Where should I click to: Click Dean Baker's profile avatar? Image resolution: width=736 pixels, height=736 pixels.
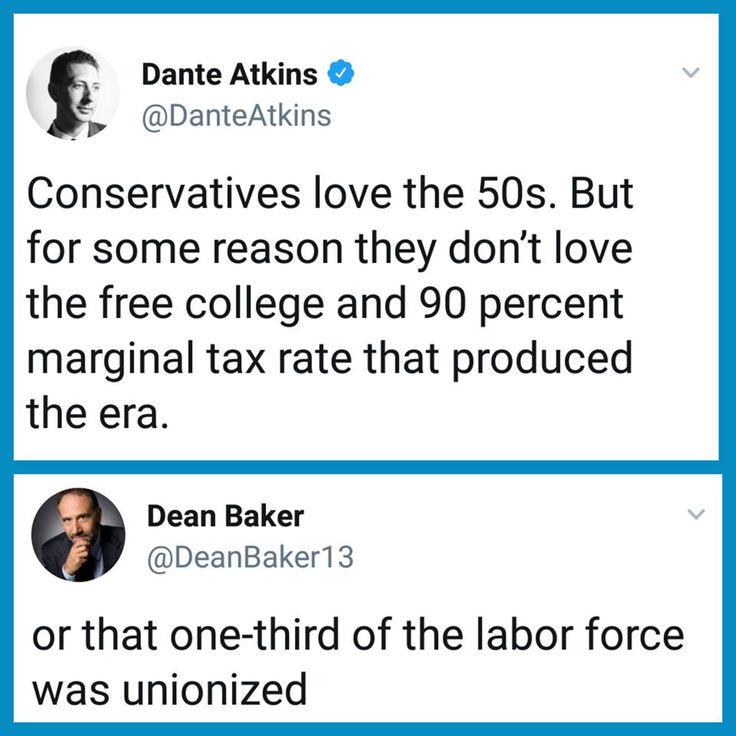(78, 535)
